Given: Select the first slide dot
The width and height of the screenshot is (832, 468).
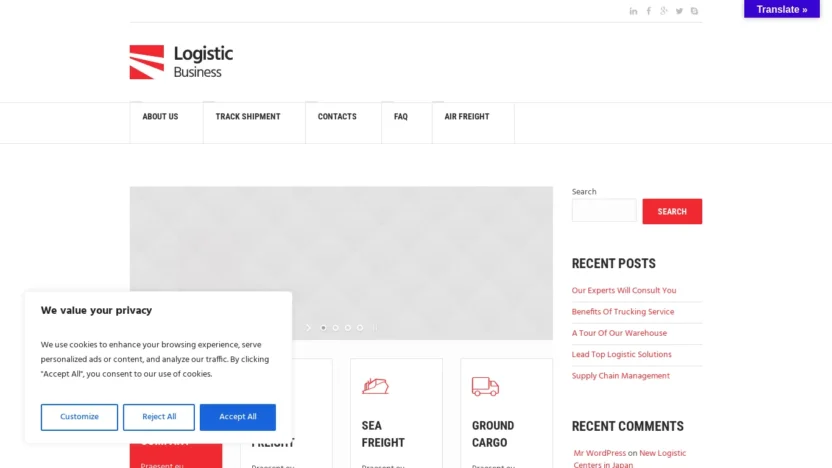Looking at the screenshot, I should tap(323, 328).
